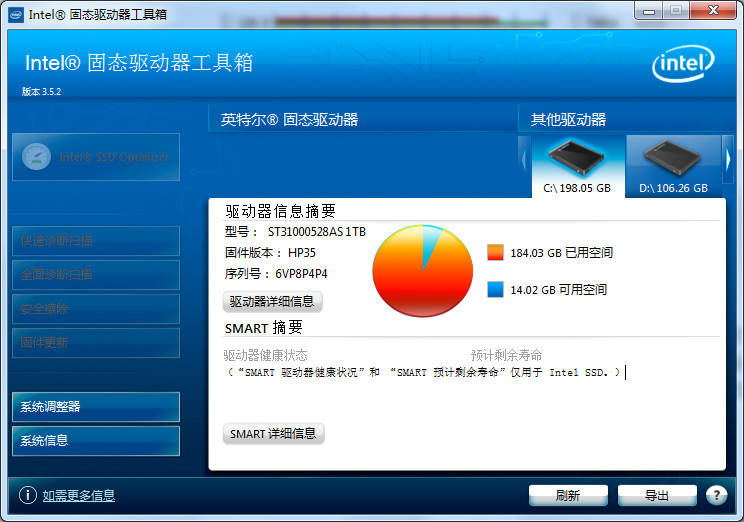Run 快速诊断扫描 from the sidebar
Screen dimensions: 744x522
coord(96,241)
